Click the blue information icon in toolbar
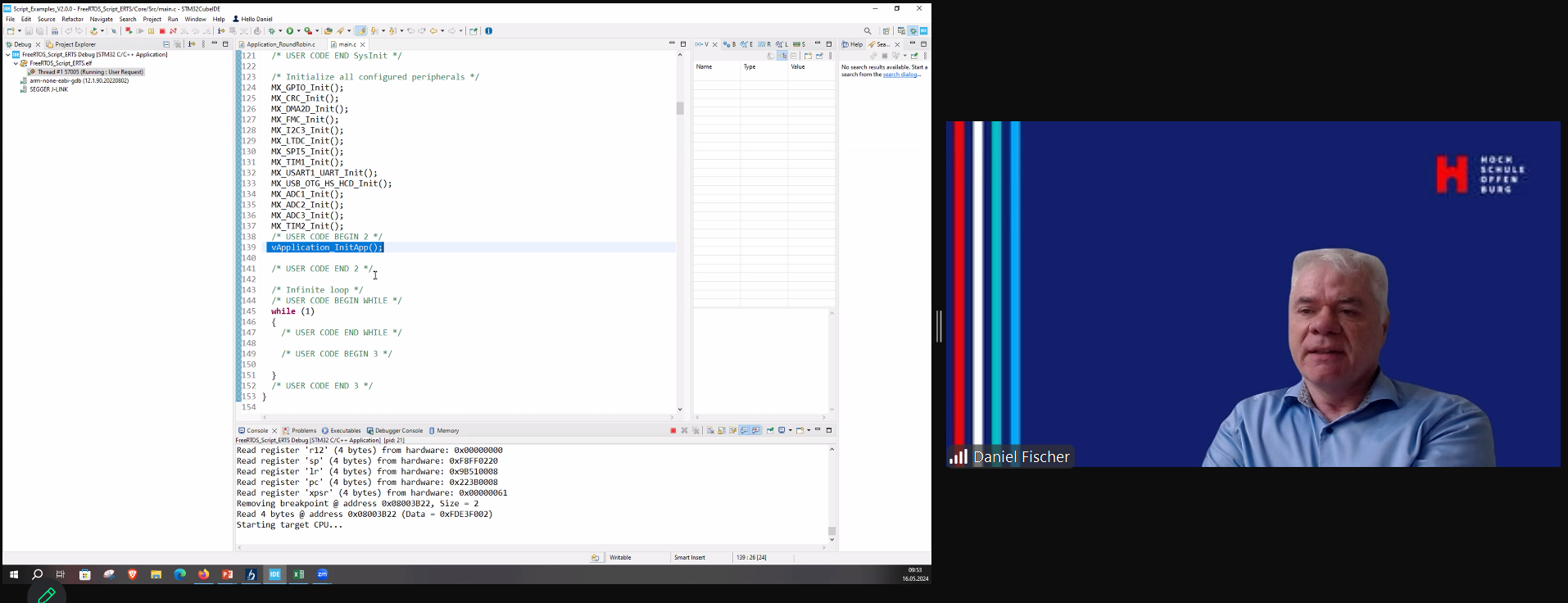1568x603 pixels. pos(489,31)
